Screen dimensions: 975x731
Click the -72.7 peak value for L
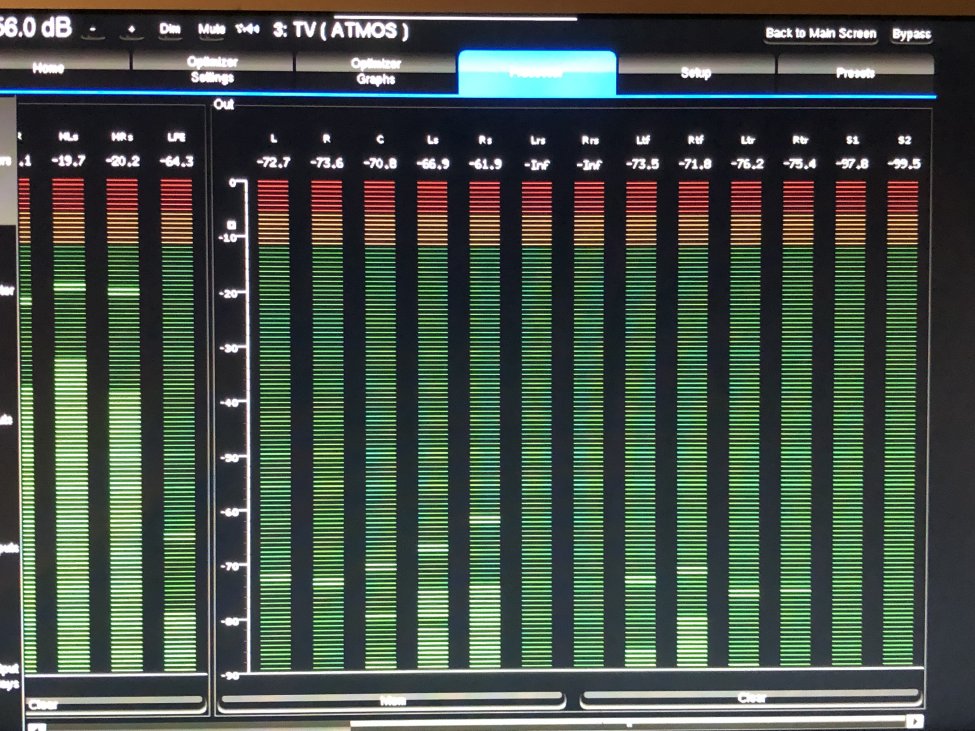coord(274,163)
